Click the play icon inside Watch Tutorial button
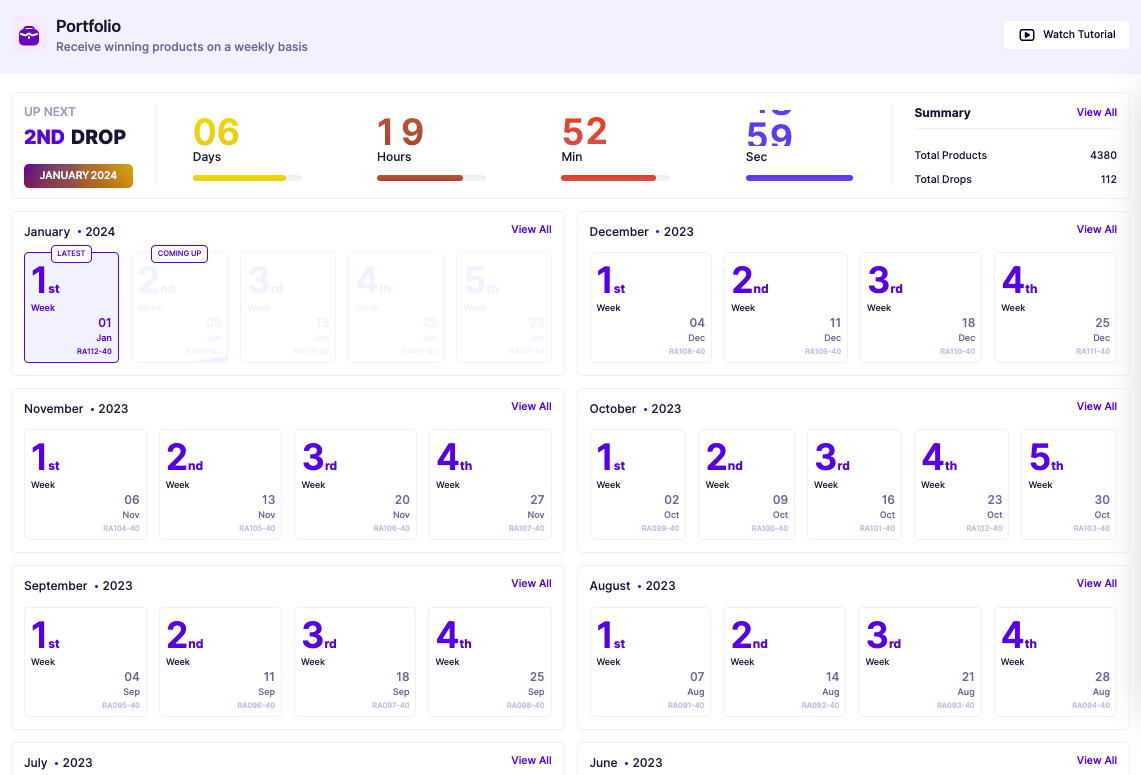1141x775 pixels. coord(1027,34)
